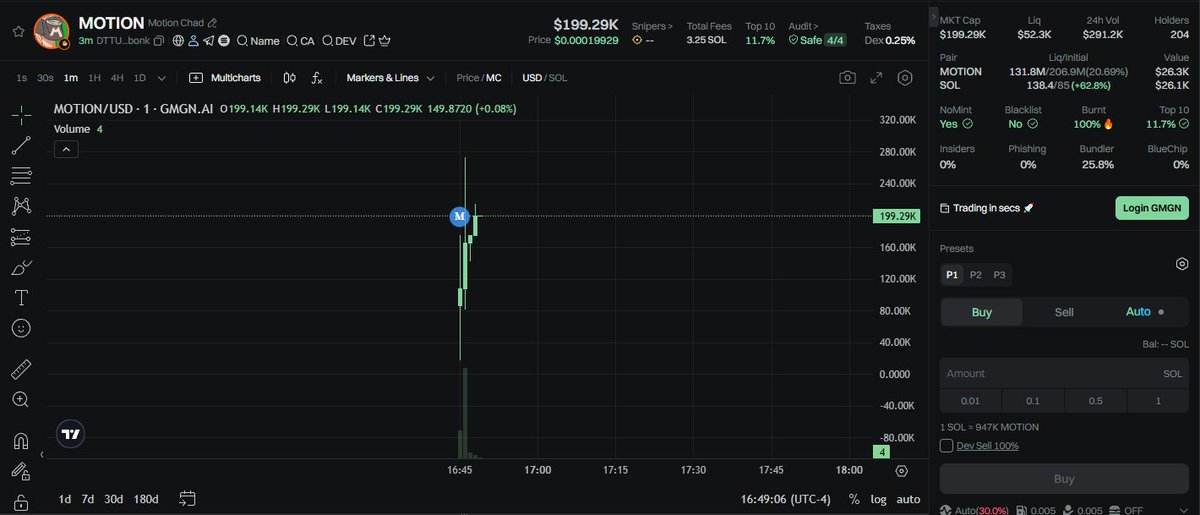Select the zoom in tool
Screen dimensions: 1200x515
(21, 399)
